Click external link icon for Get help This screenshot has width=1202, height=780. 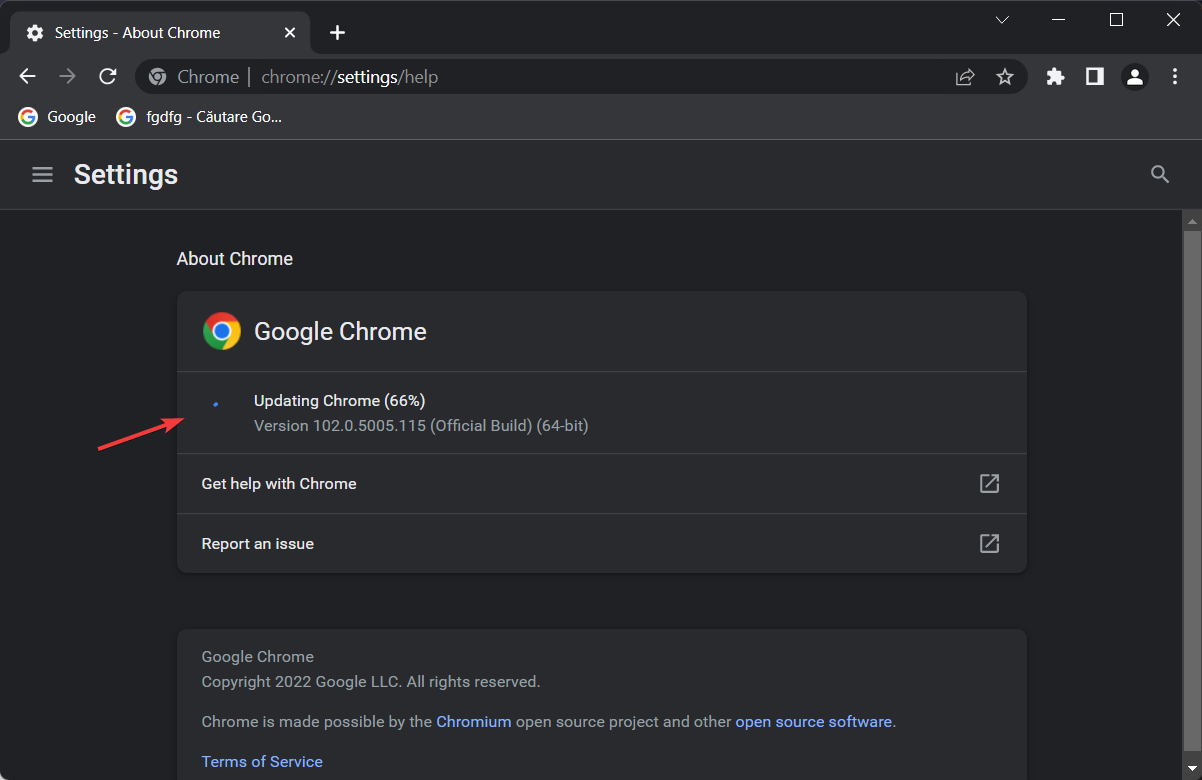tap(989, 484)
